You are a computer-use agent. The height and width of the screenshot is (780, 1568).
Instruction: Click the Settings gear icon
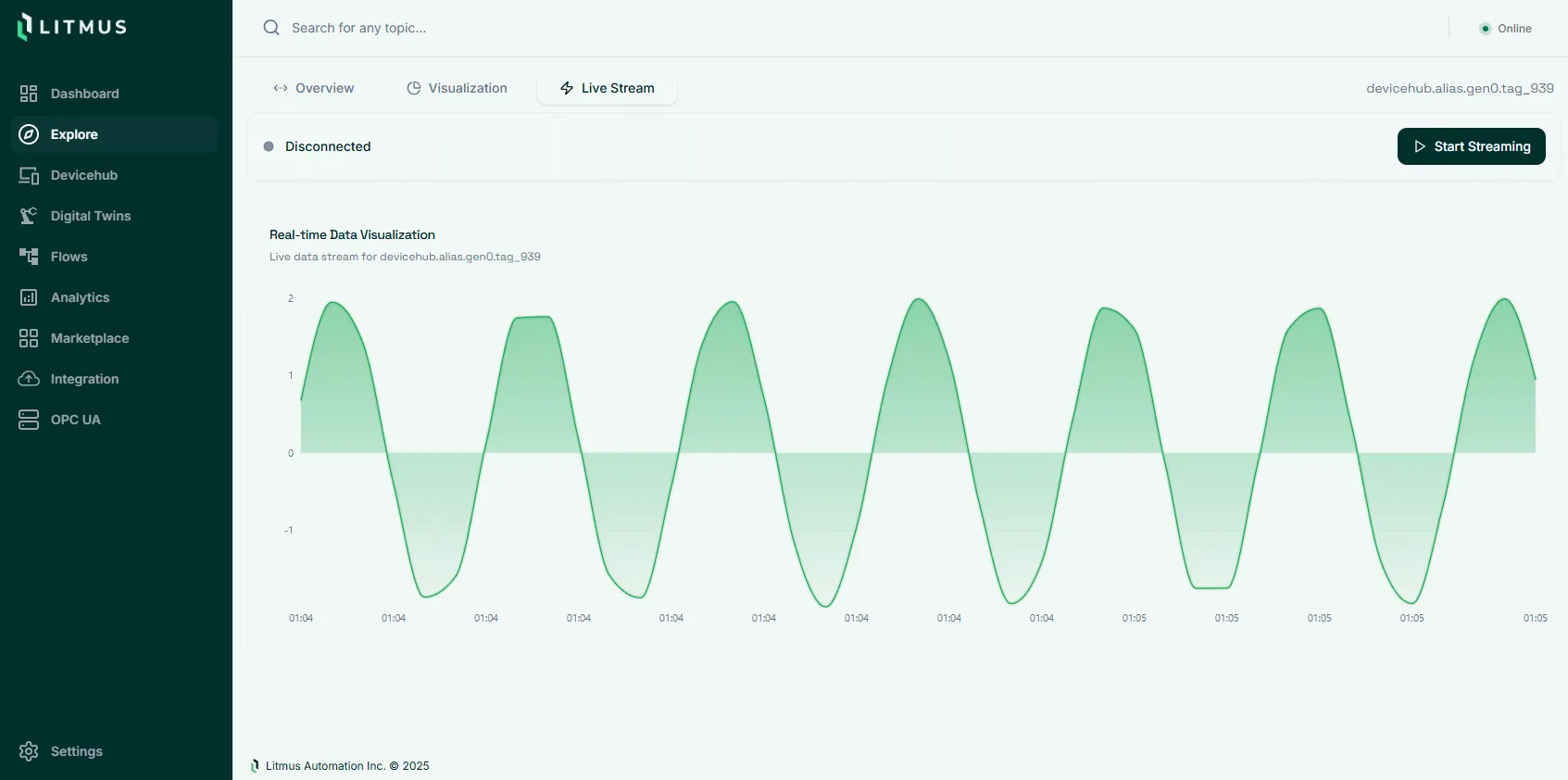click(29, 751)
